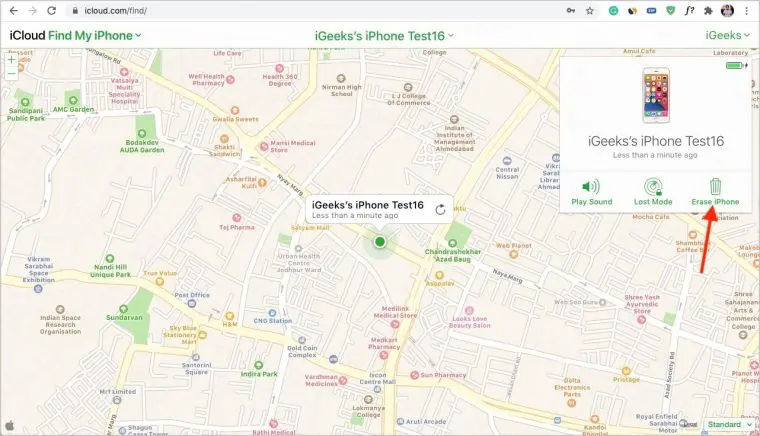Click the AMC Garden map marker

tap(73, 101)
